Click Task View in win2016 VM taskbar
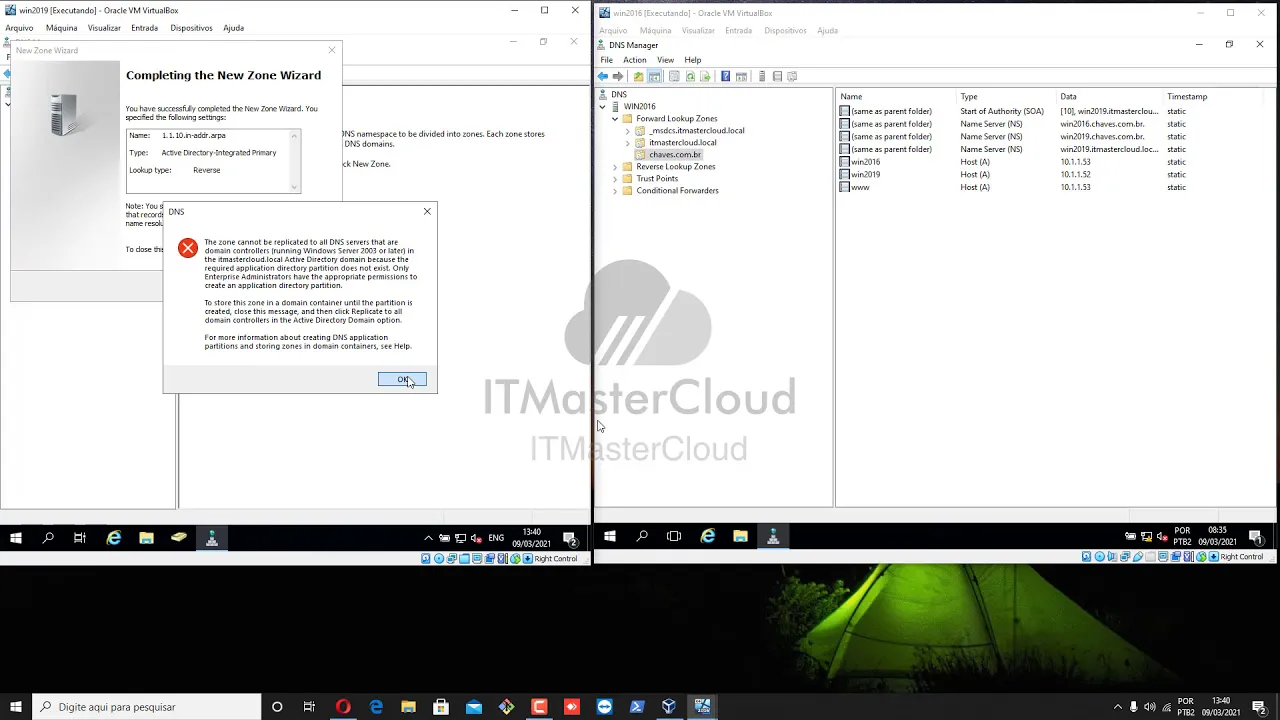Image resolution: width=1280 pixels, height=720 pixels. pyautogui.click(x=674, y=536)
